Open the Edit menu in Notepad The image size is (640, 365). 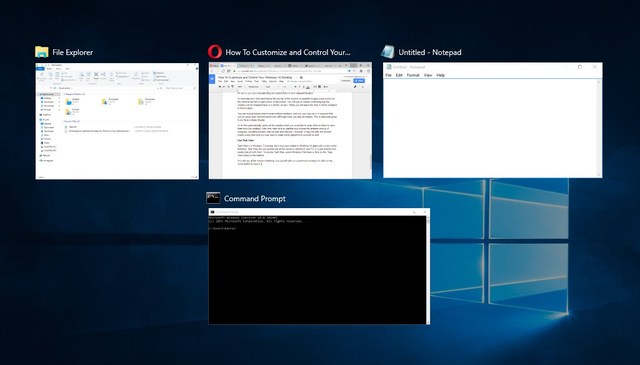tap(399, 75)
